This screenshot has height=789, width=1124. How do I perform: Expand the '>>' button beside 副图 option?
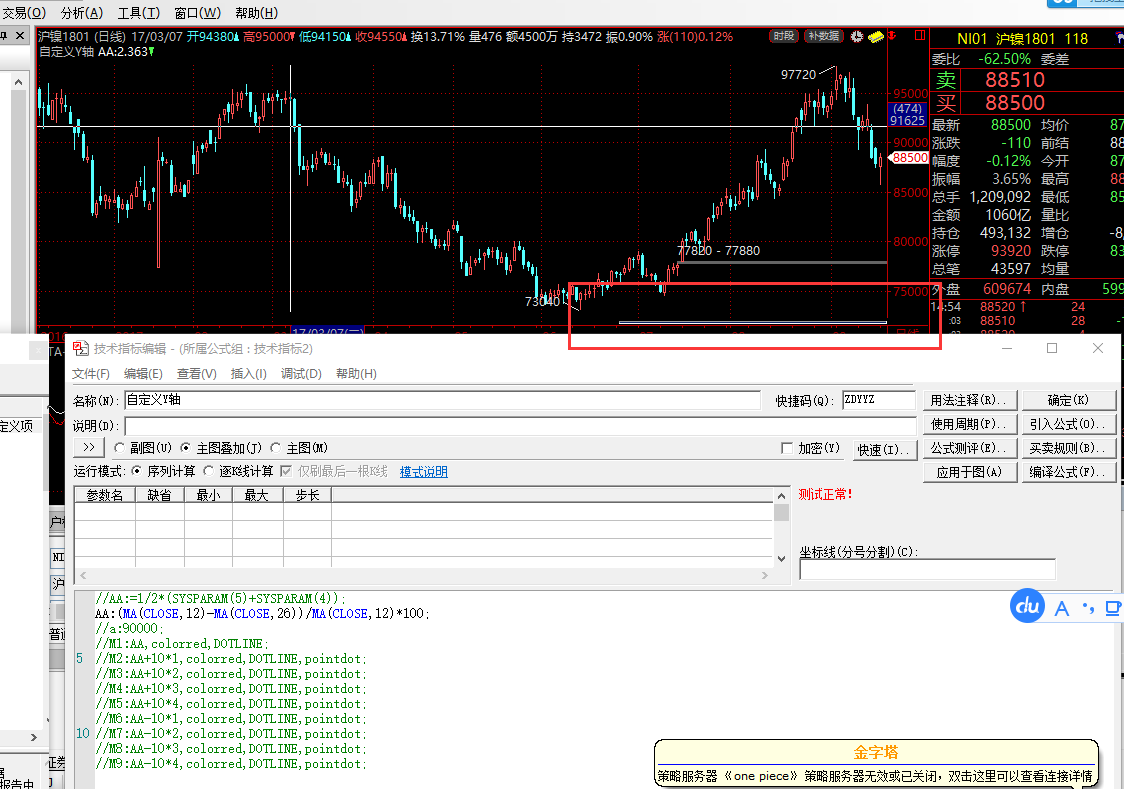[x=89, y=448]
